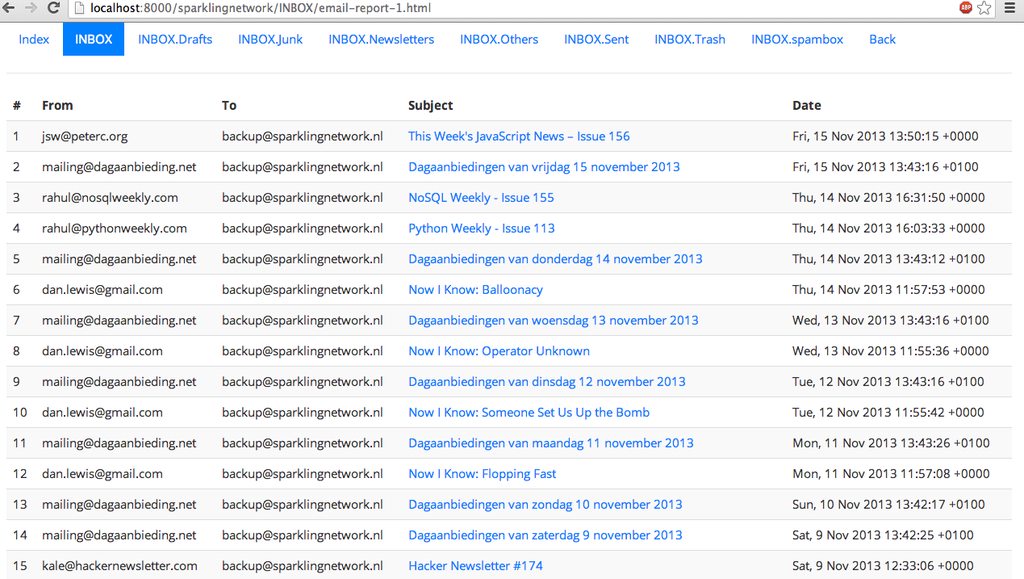The height and width of the screenshot is (579, 1024).
Task: Click date Fri, 15 Nov 2013 13:50:15 +0000
Action: (885, 136)
